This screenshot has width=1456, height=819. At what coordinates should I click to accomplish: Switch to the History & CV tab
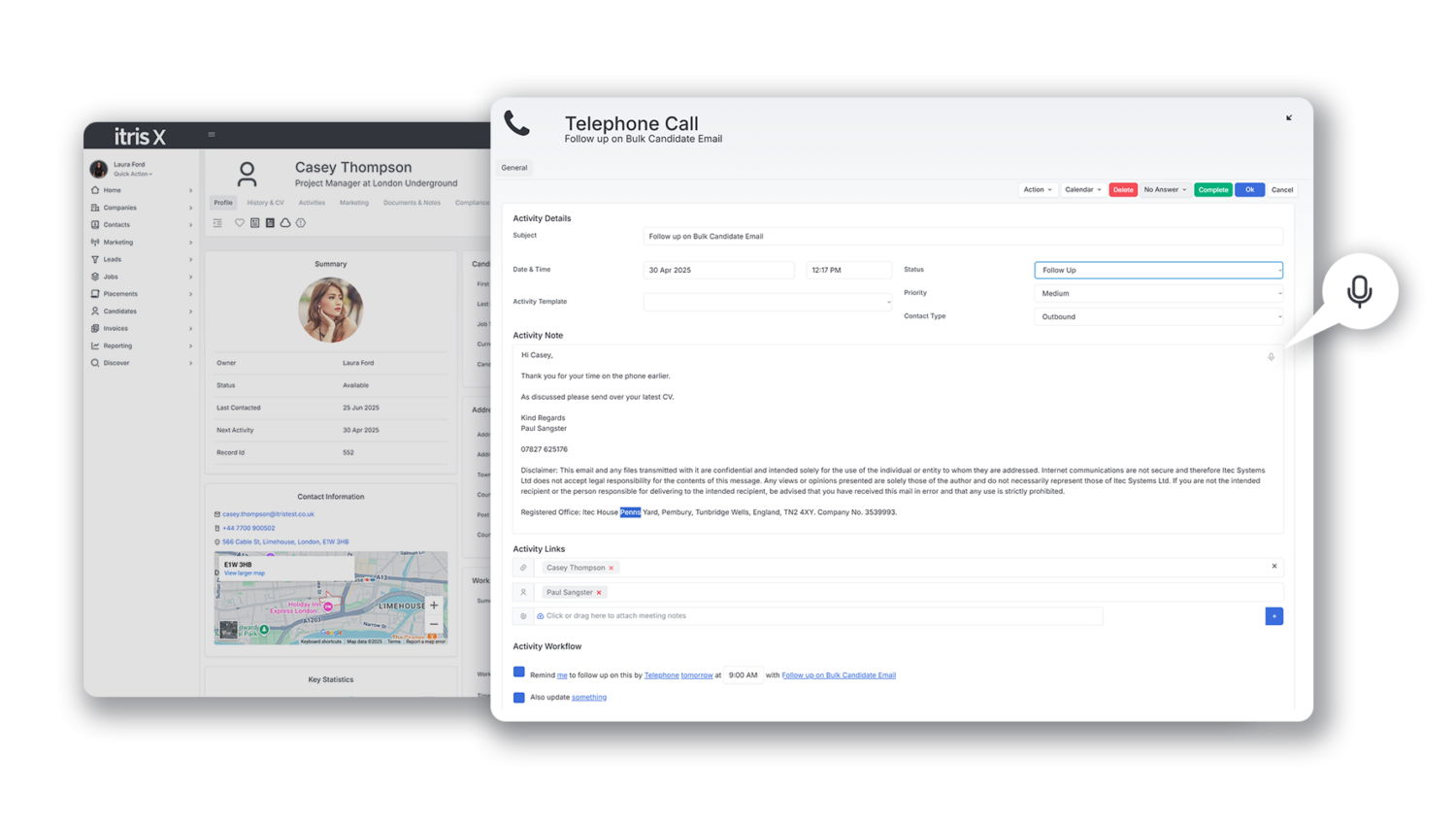[265, 203]
